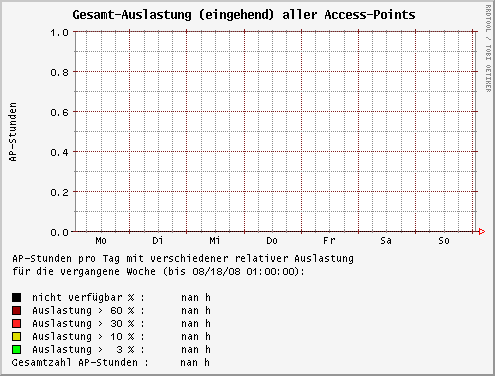The width and height of the screenshot is (495, 376).
Task: Click the 'Fr' day label on axis
Action: tap(329, 241)
